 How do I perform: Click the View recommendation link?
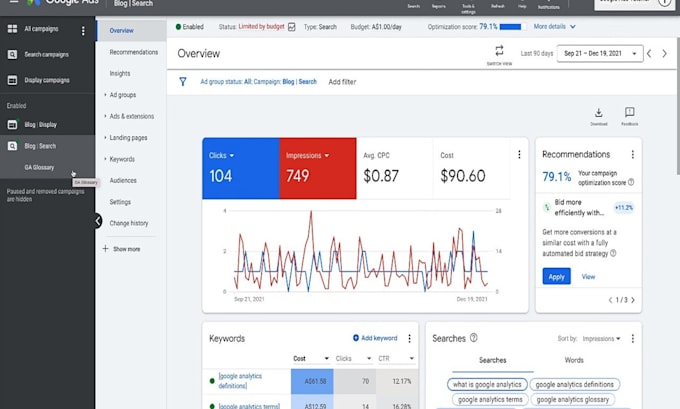point(588,277)
